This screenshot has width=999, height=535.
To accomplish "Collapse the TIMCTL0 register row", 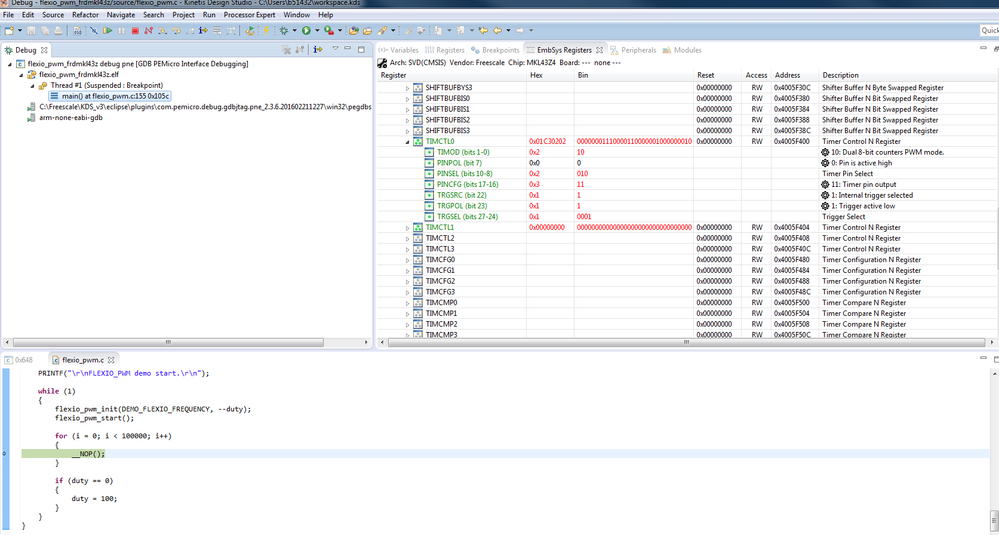I will pos(408,142).
